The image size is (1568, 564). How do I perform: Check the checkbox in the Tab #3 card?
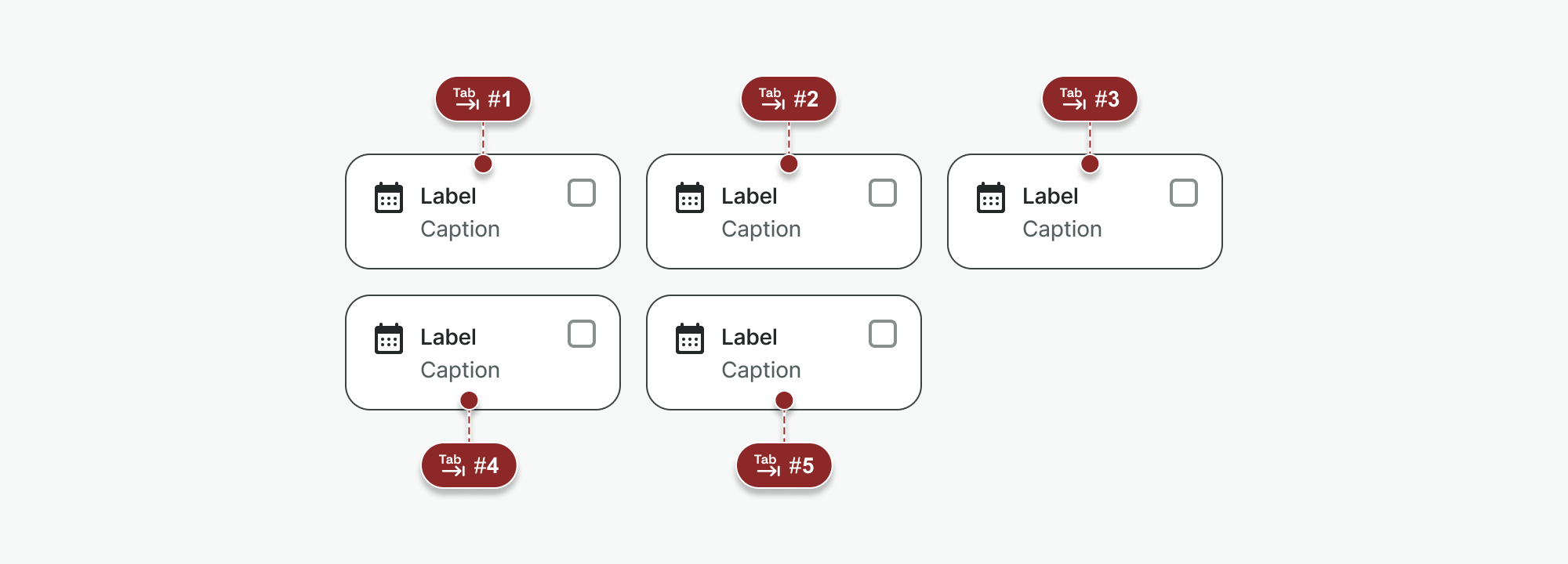pos(1184,193)
